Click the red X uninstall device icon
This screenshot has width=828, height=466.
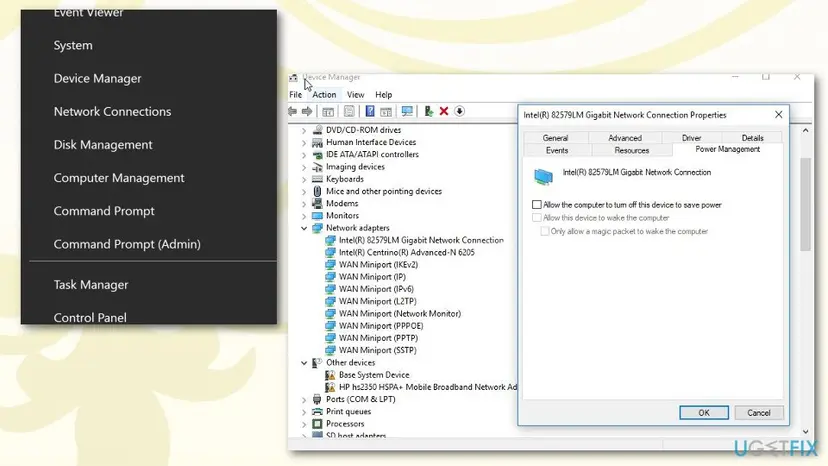tap(444, 111)
